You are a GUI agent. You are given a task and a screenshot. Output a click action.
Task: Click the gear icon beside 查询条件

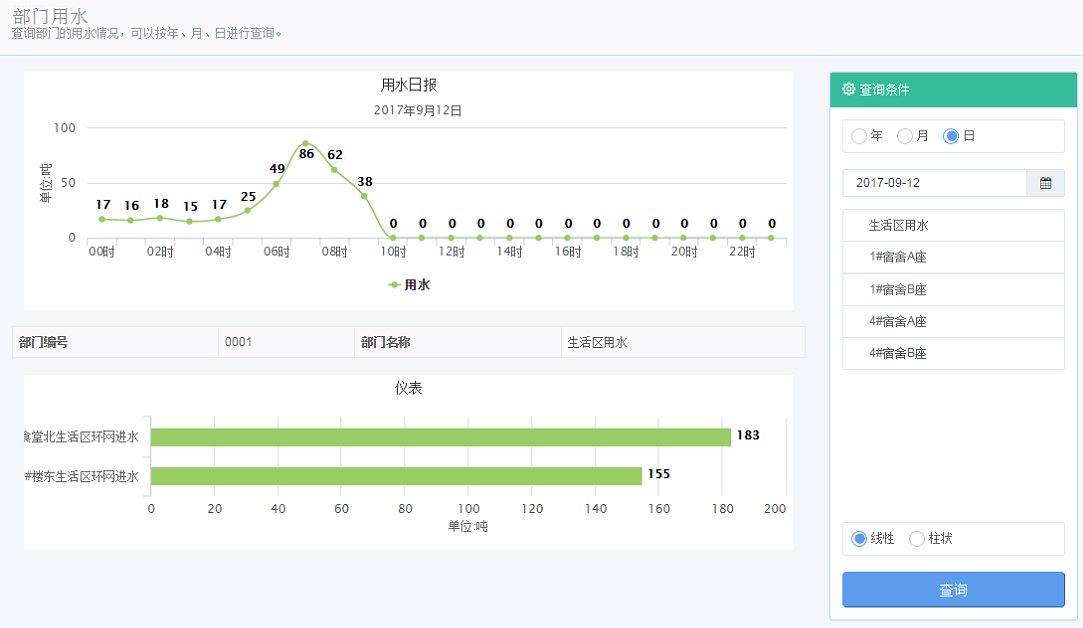[849, 89]
